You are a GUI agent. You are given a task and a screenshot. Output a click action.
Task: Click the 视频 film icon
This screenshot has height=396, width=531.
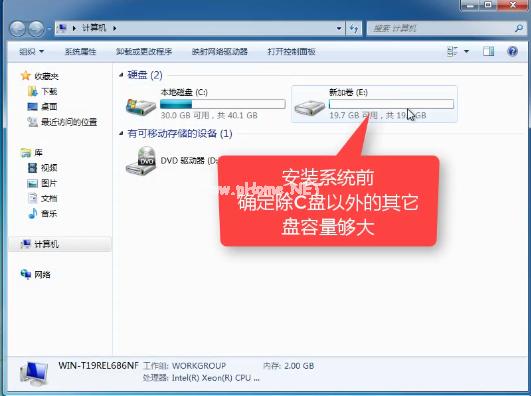point(33,168)
